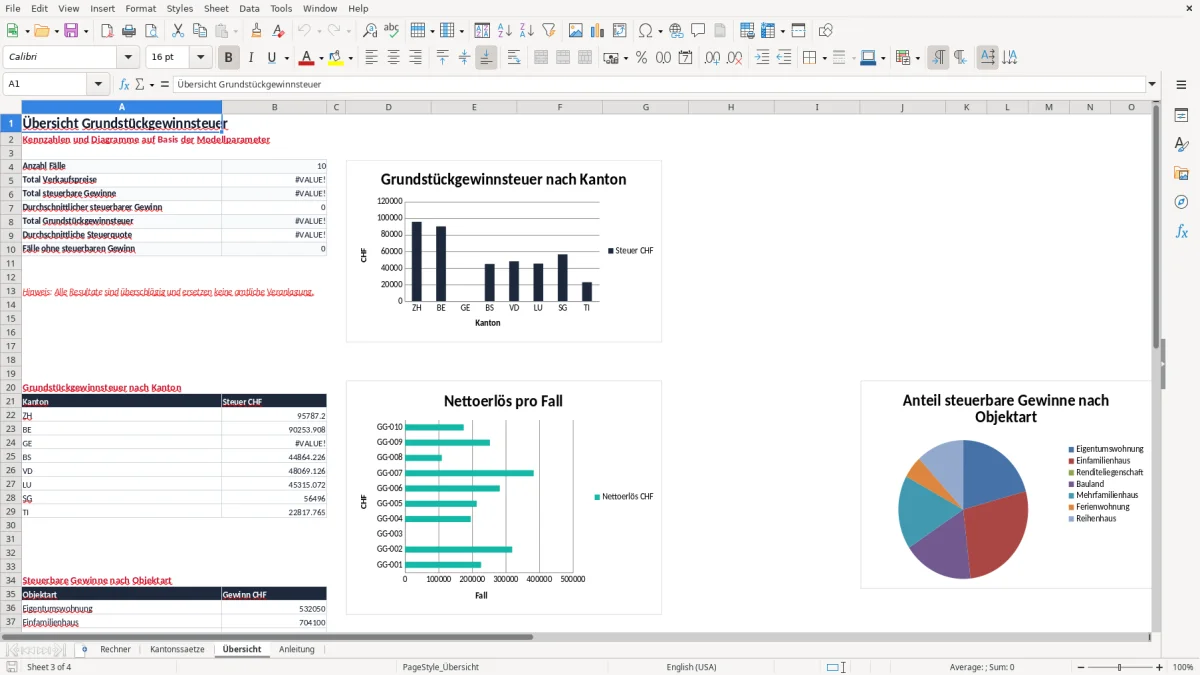Switch to the Anleitung sheet tab
This screenshot has height=675, width=1200.
click(x=297, y=649)
